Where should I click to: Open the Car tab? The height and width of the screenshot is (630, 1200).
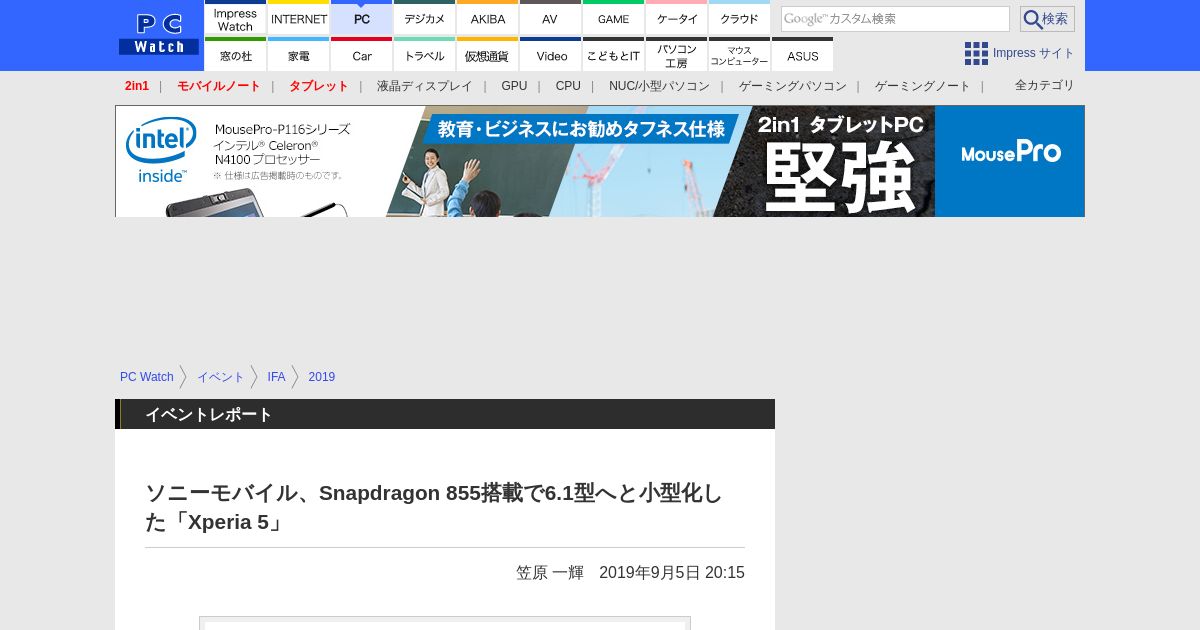point(362,54)
